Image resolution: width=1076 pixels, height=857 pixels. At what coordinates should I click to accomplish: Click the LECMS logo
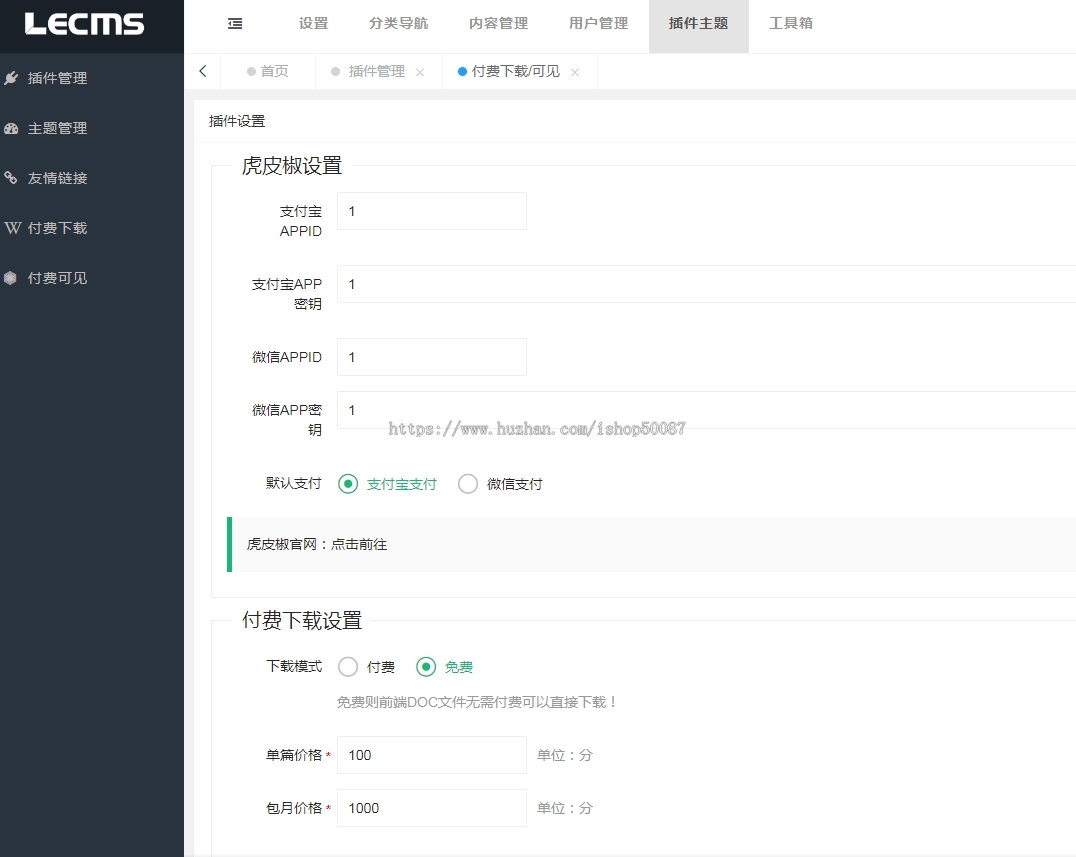click(84, 24)
